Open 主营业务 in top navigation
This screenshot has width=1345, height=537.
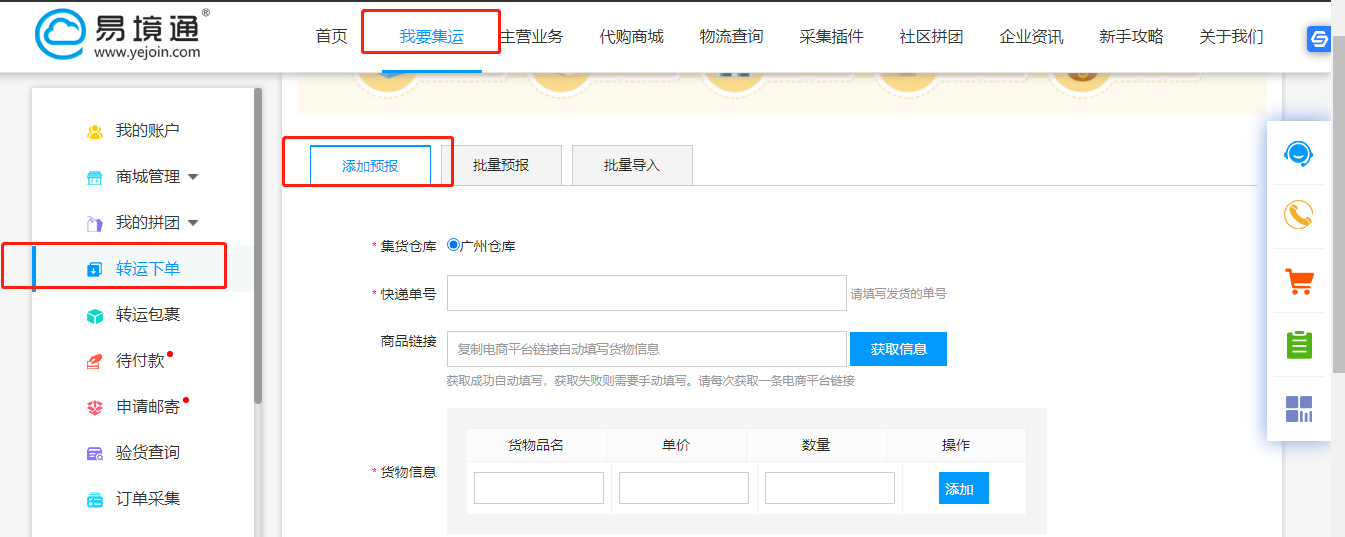click(531, 37)
